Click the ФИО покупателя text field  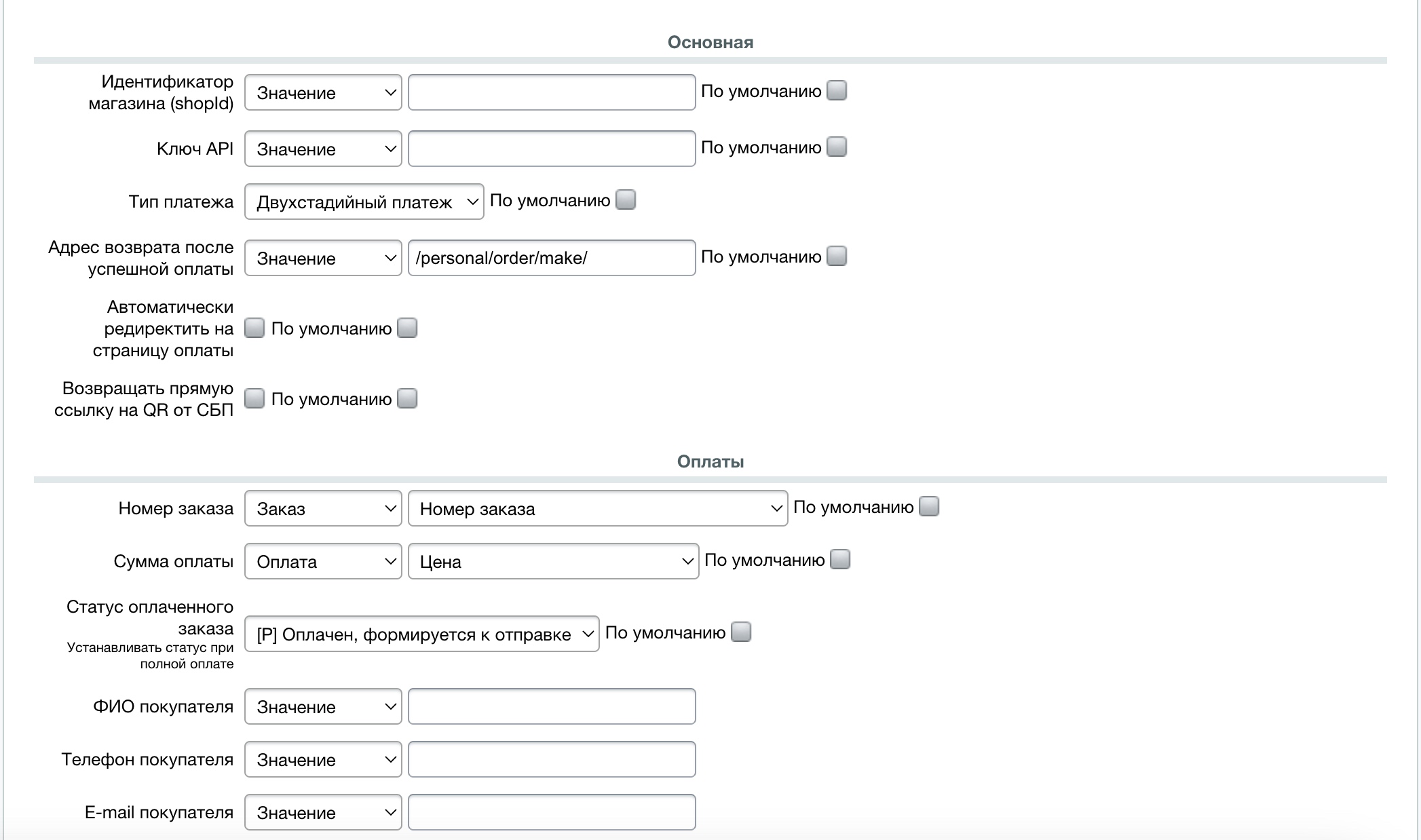[x=552, y=706]
